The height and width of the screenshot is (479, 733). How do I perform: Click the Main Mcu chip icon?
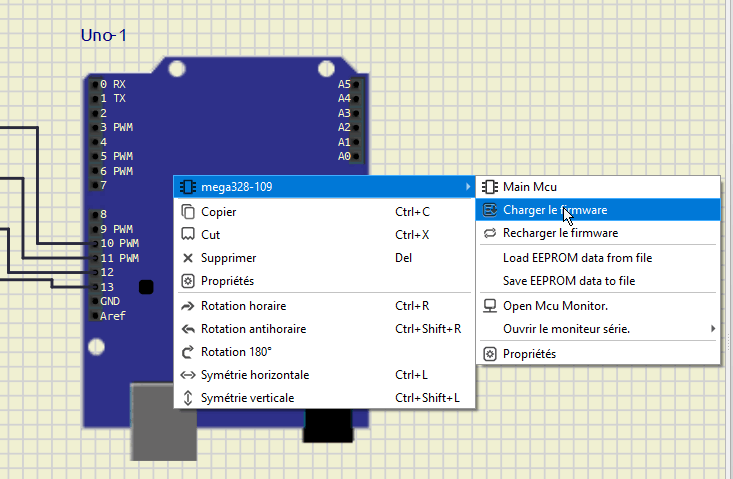click(490, 187)
